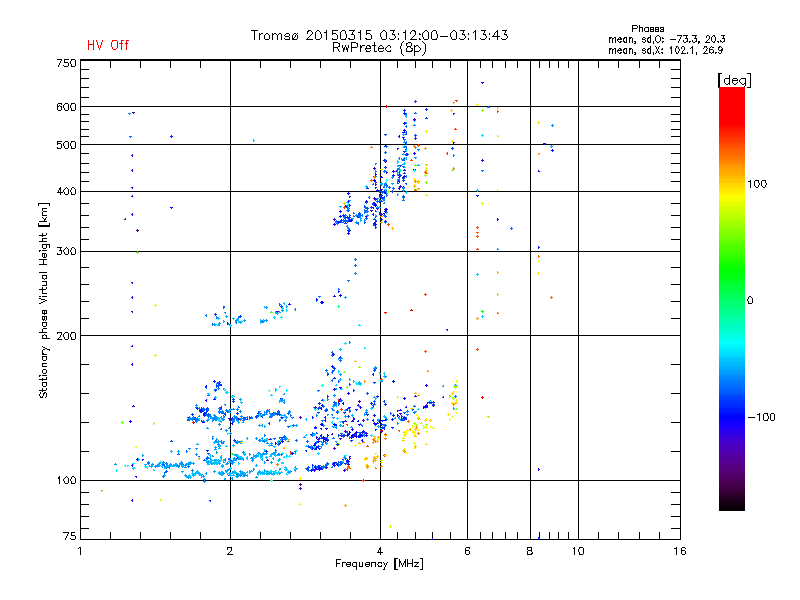
Task: Click y-axis tick label '100'
Action: tap(66, 481)
